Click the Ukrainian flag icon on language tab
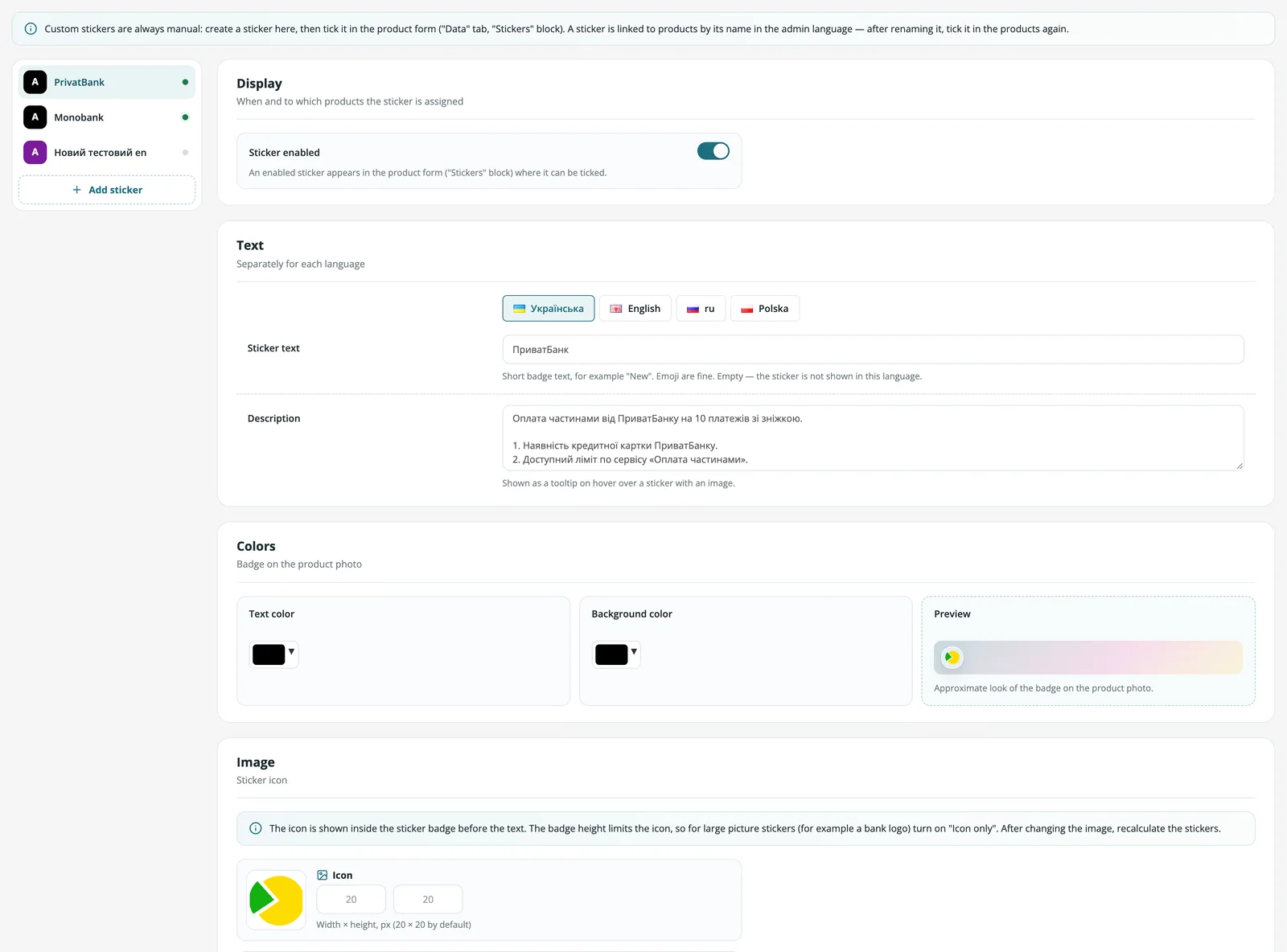This screenshot has height=952, width=1287. pos(520,309)
